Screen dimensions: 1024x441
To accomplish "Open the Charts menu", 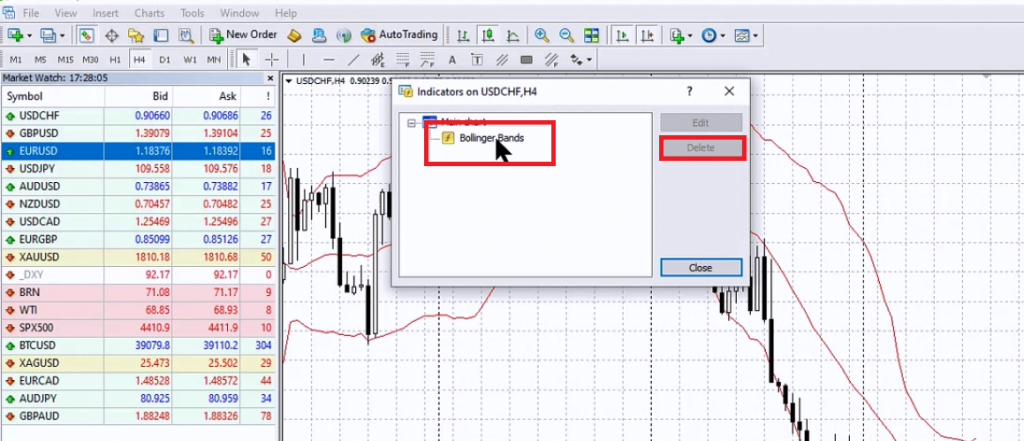I will (150, 13).
